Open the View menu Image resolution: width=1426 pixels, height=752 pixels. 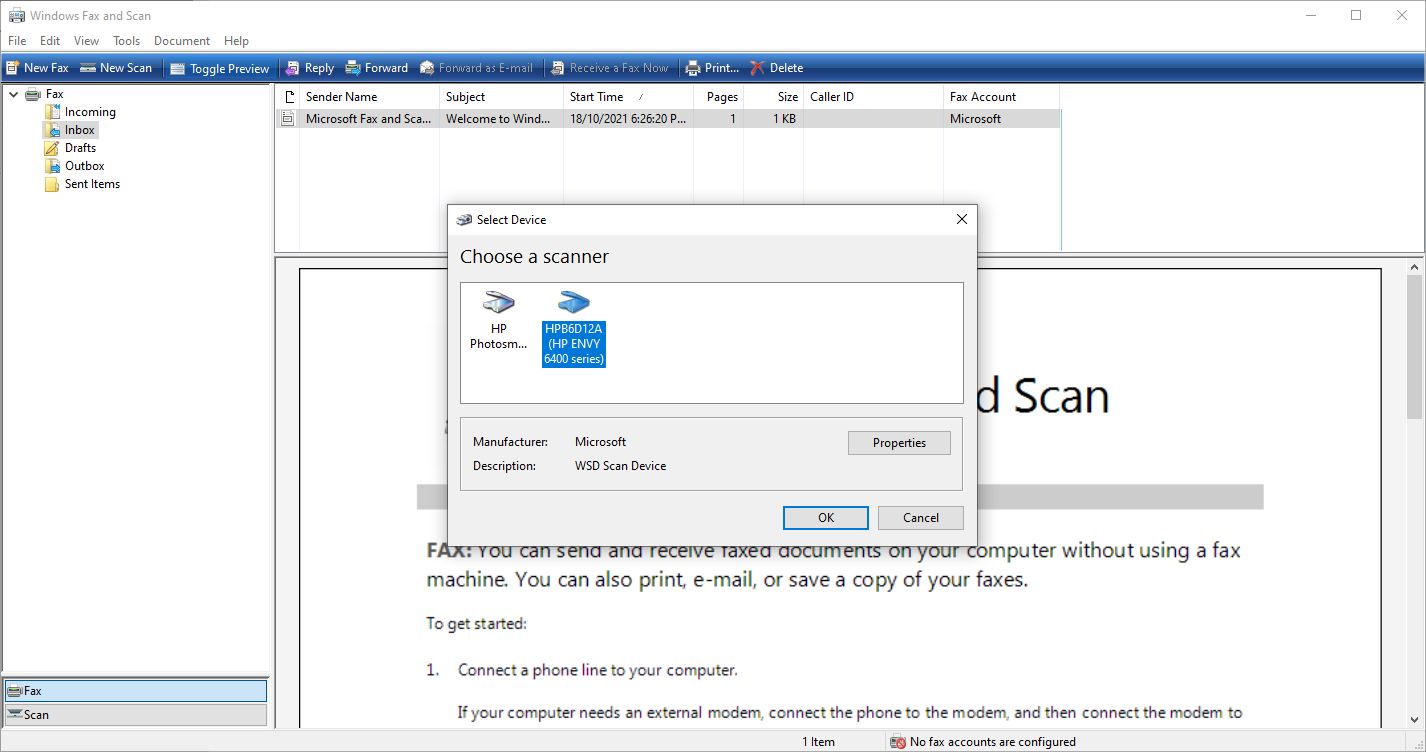click(x=87, y=41)
